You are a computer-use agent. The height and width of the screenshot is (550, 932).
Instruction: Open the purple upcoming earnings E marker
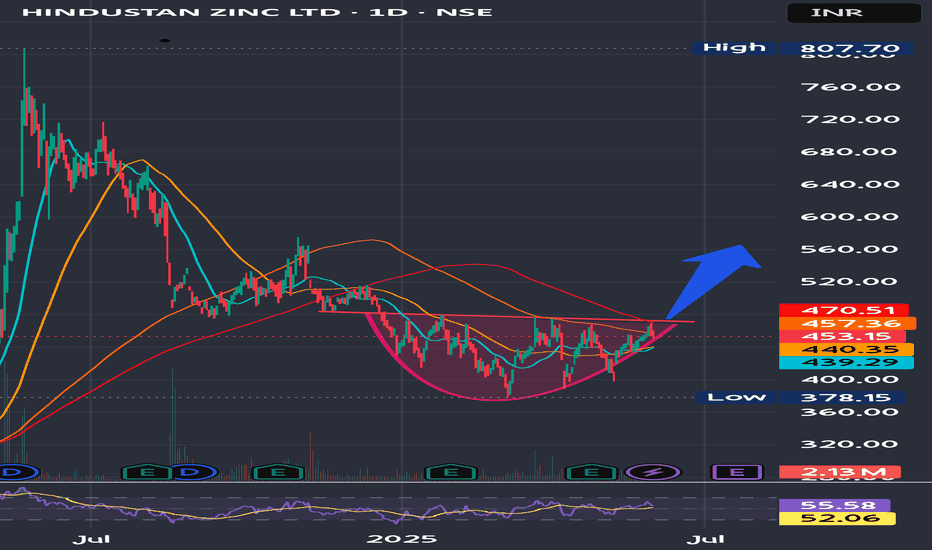[736, 473]
